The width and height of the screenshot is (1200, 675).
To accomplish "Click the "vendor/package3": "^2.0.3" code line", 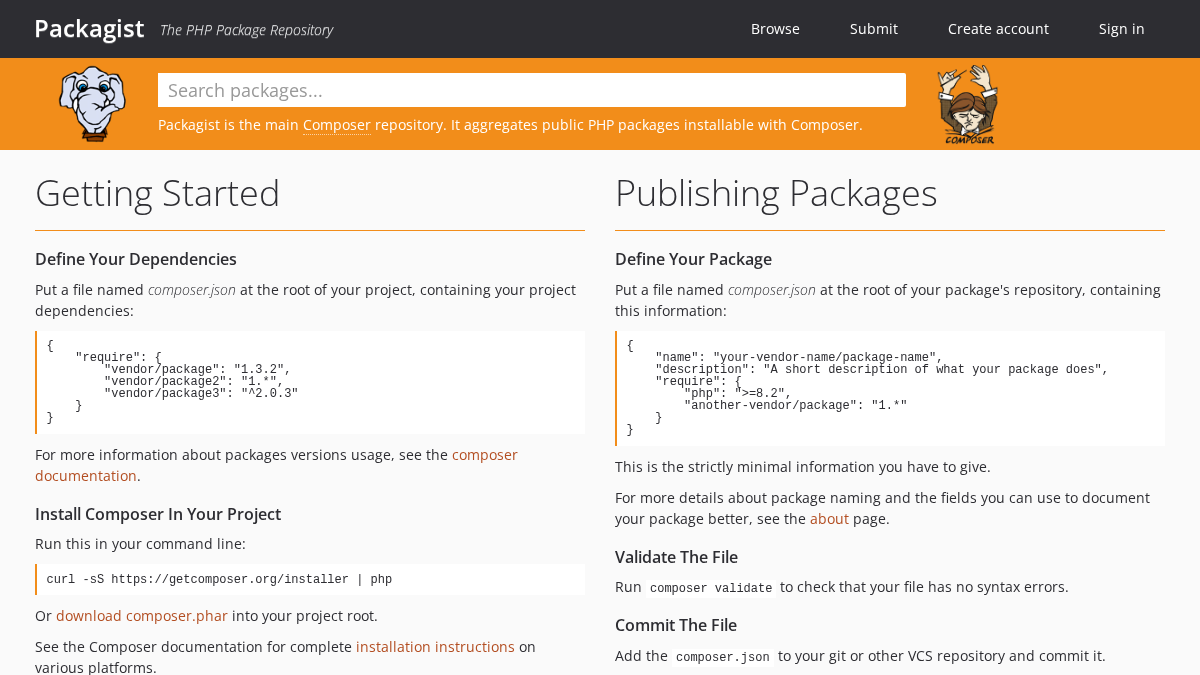I will pyautogui.click(x=201, y=393).
